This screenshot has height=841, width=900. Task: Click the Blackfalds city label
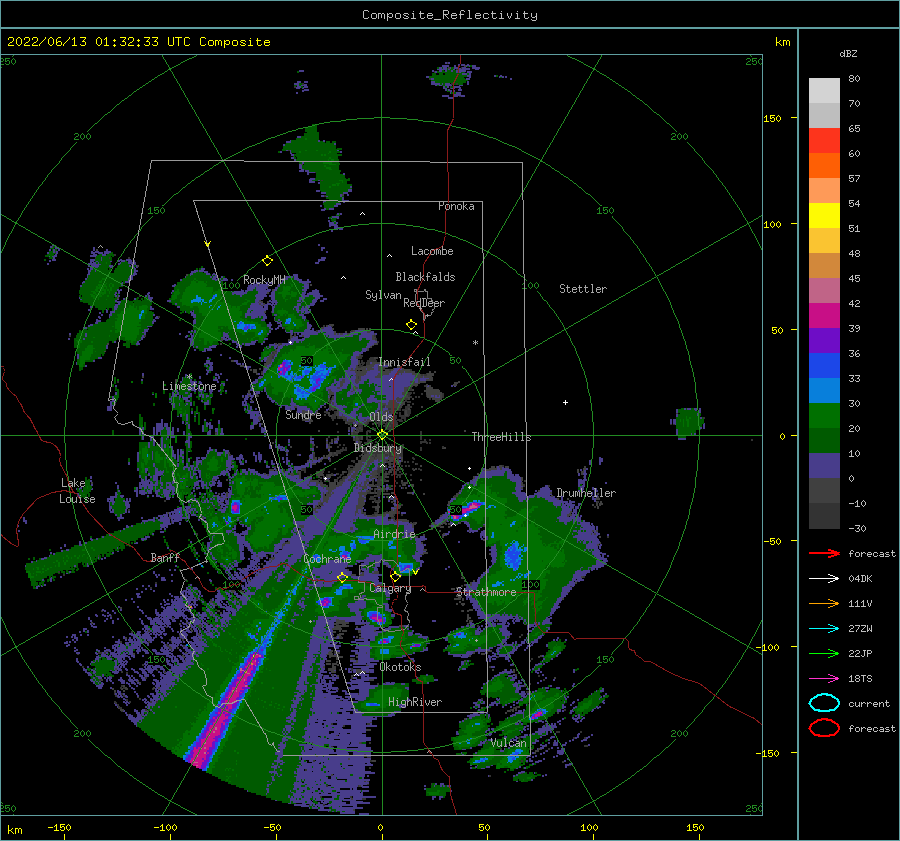[x=425, y=277]
